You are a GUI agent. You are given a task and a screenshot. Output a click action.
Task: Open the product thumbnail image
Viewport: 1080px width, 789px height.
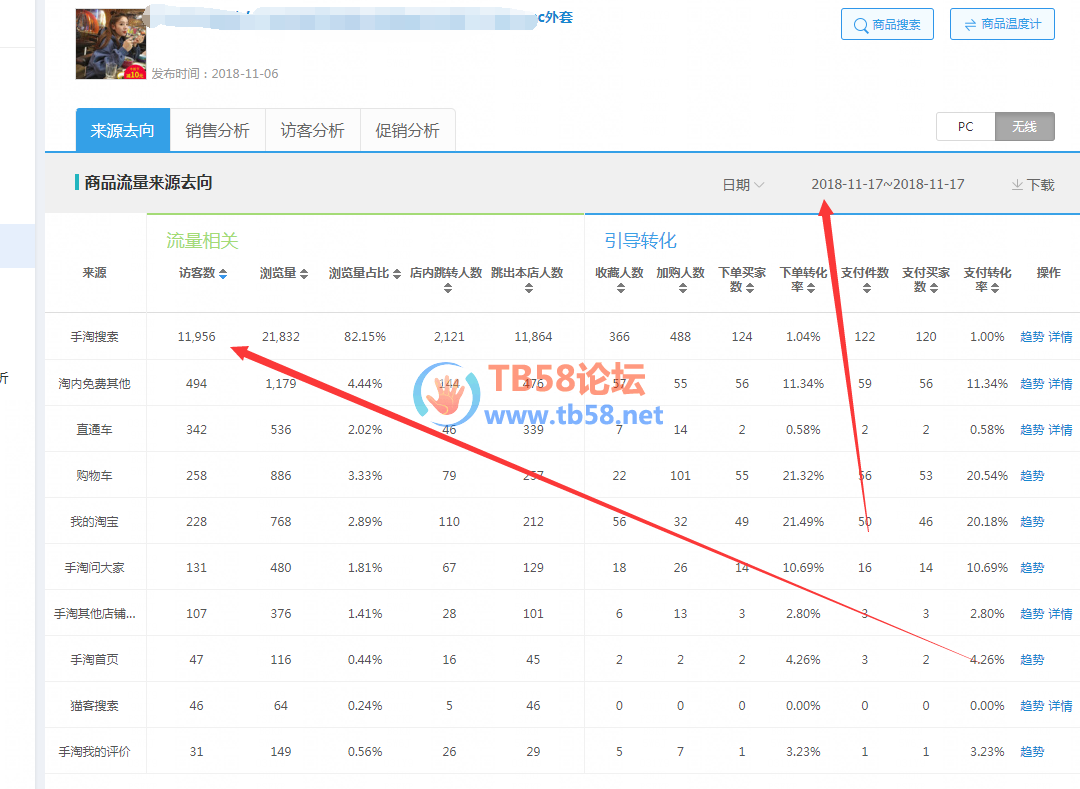point(110,44)
